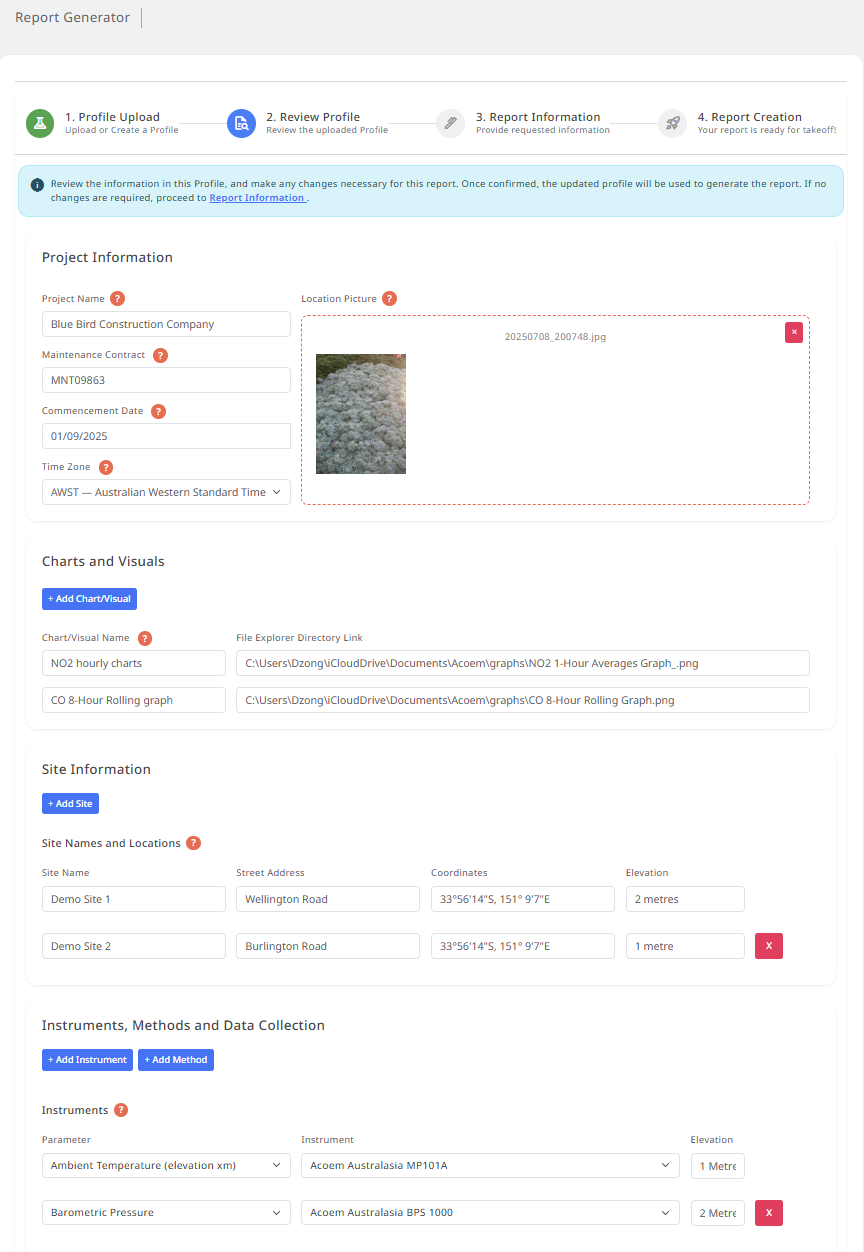The width and height of the screenshot is (864, 1252).
Task: Click the Profile Upload flask step icon
Action: coord(40,123)
